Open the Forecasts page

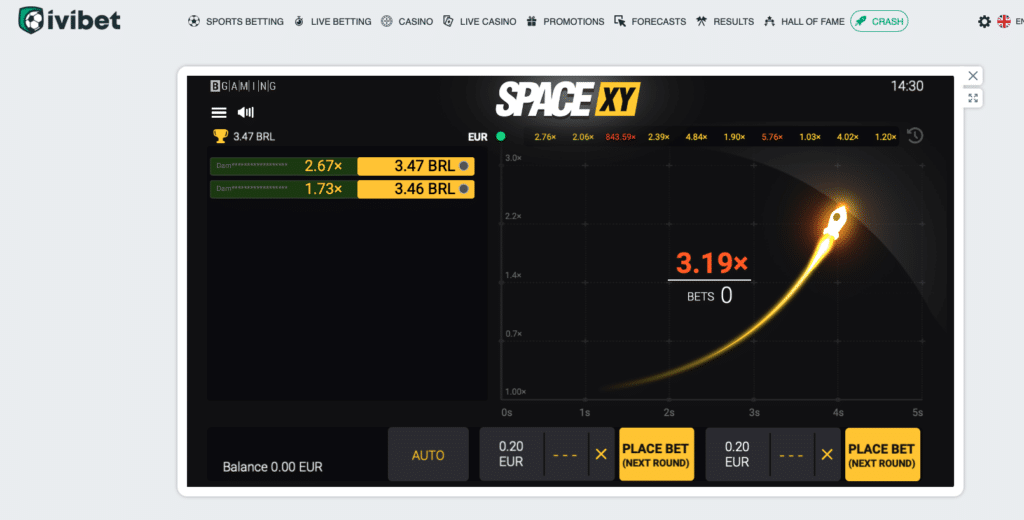coord(650,22)
